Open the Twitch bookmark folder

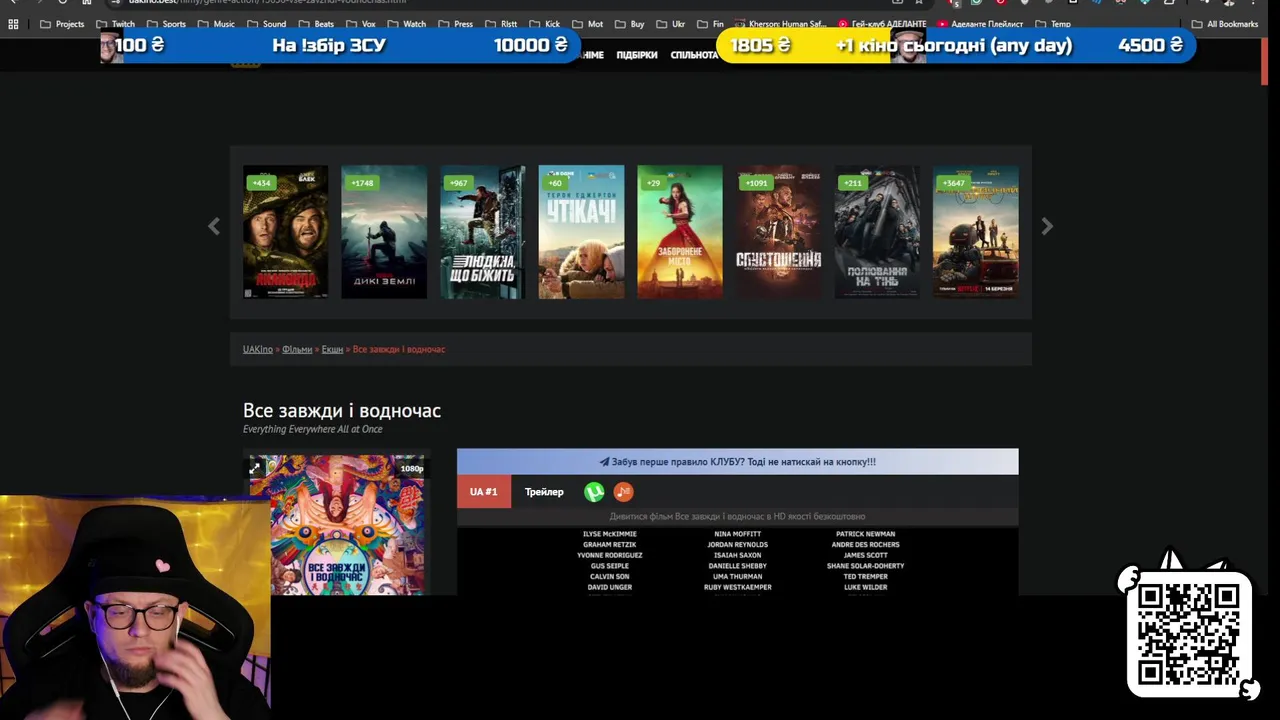click(116, 24)
